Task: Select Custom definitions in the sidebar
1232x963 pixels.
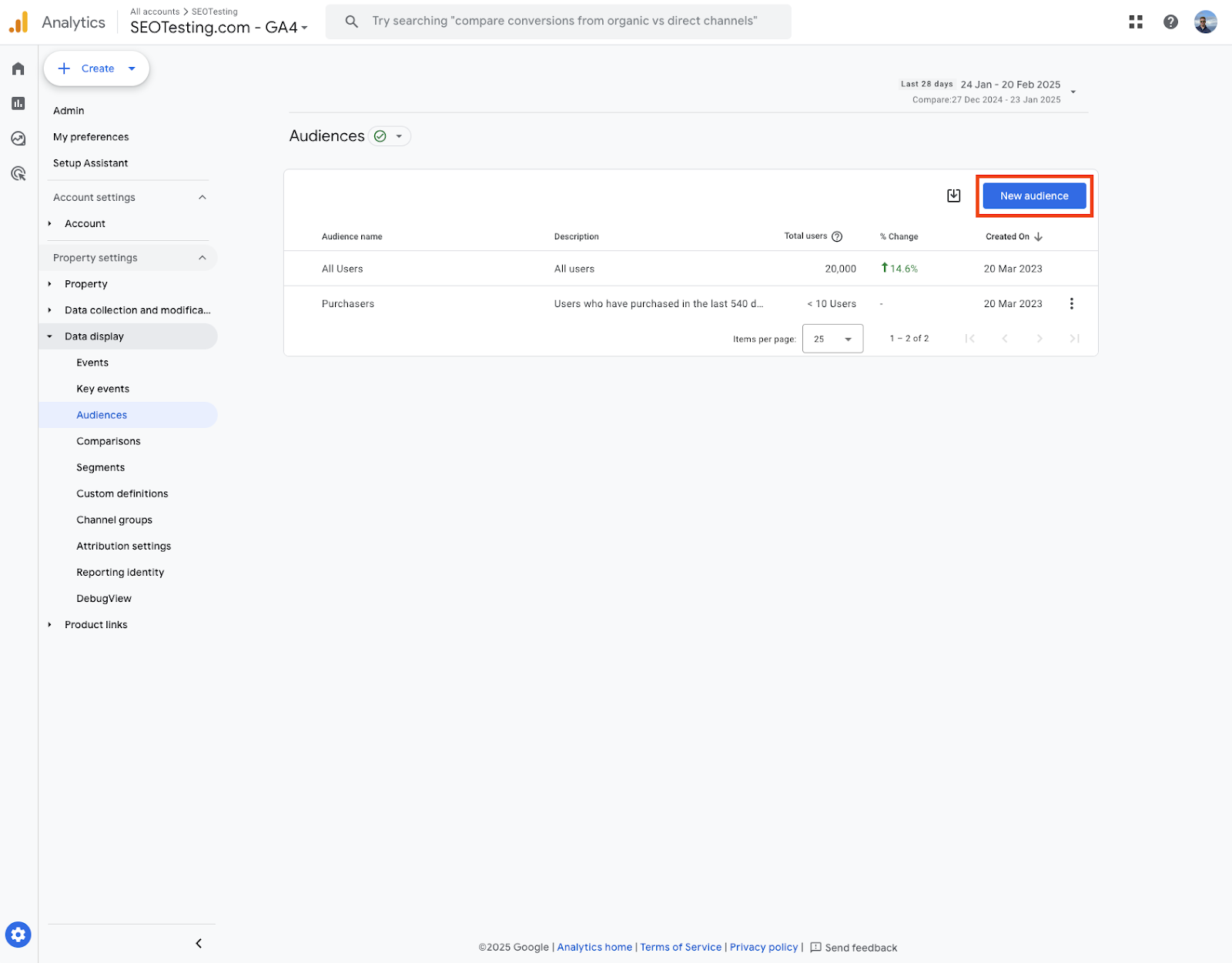Action: (122, 494)
